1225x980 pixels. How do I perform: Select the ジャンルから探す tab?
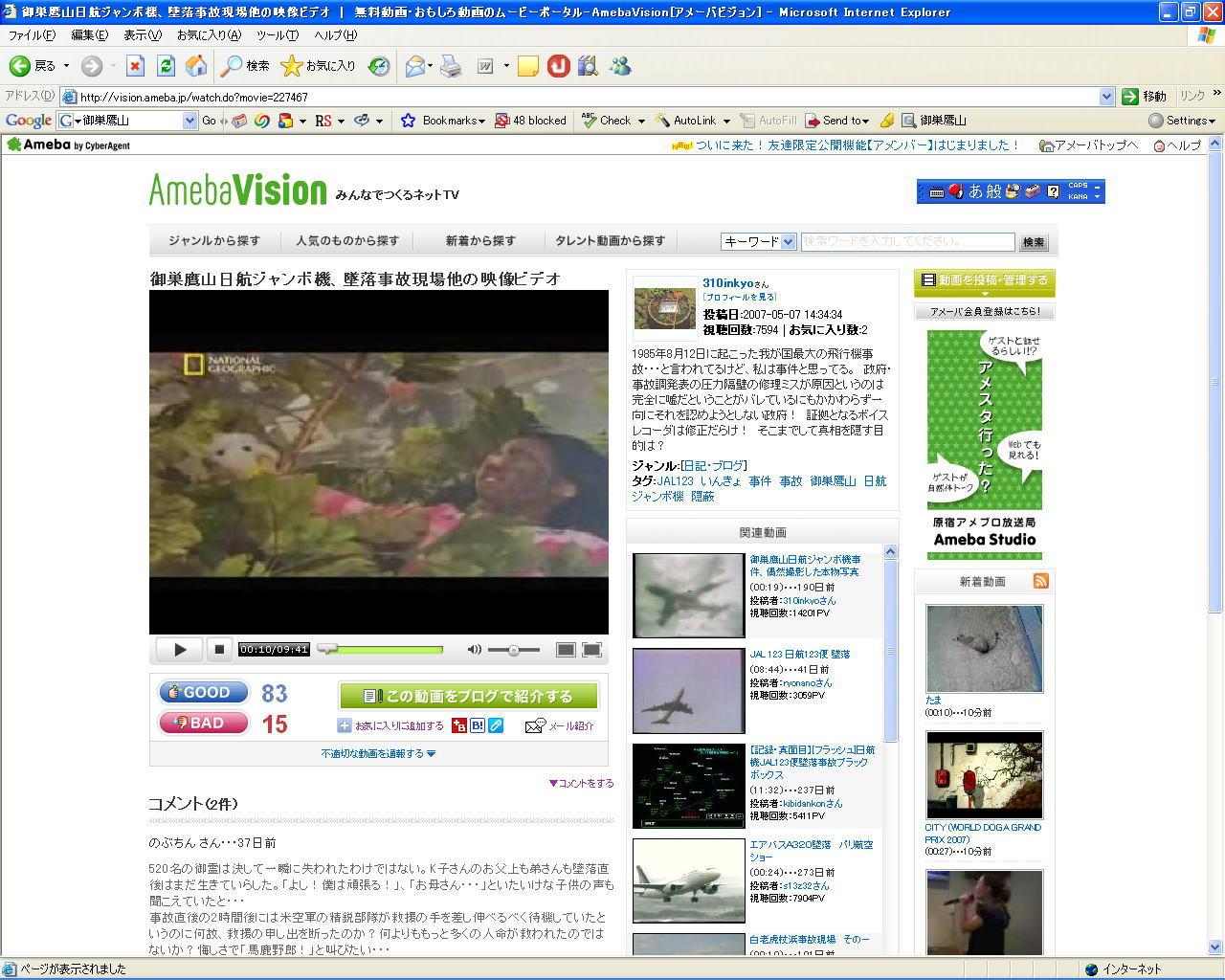tap(214, 241)
